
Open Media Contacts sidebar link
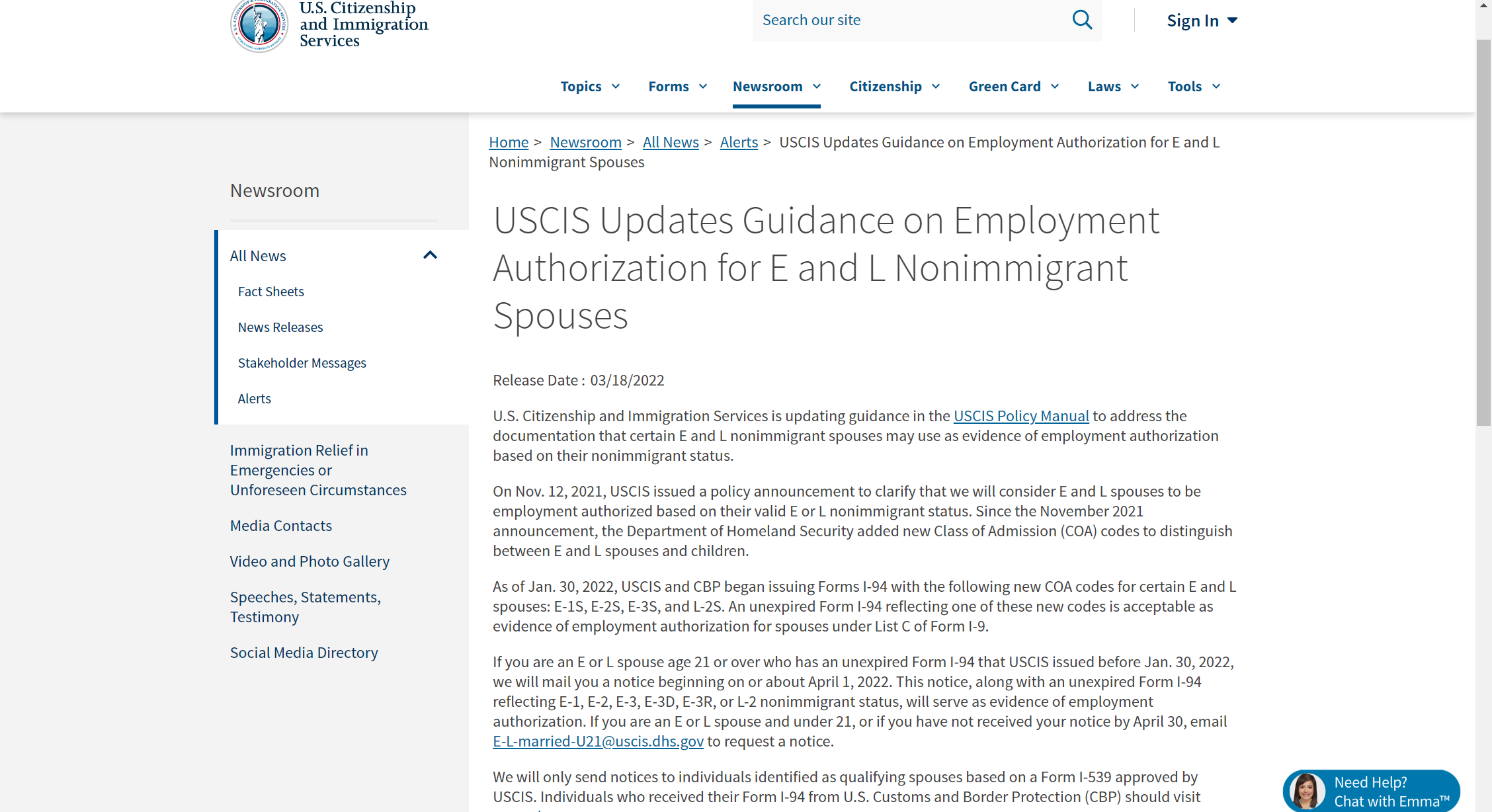tap(281, 526)
